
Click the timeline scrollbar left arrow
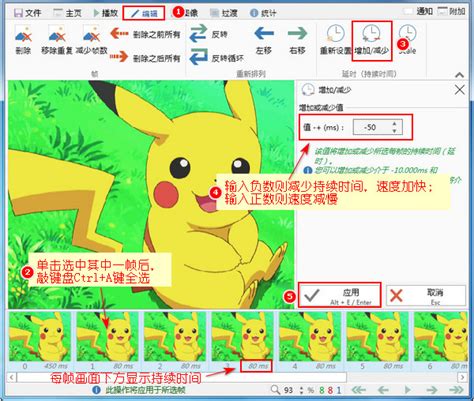pos(12,377)
